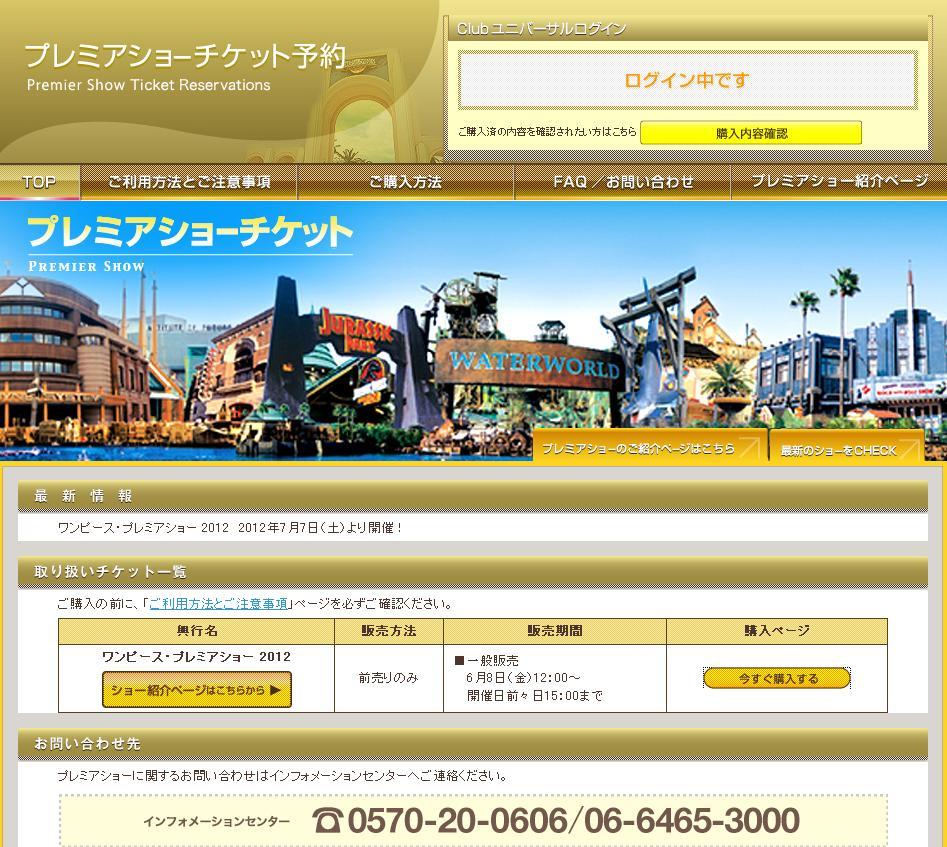Click the ワンピース・プレミアショー 2012 news announcement
947x847 pixels.
click(230, 527)
